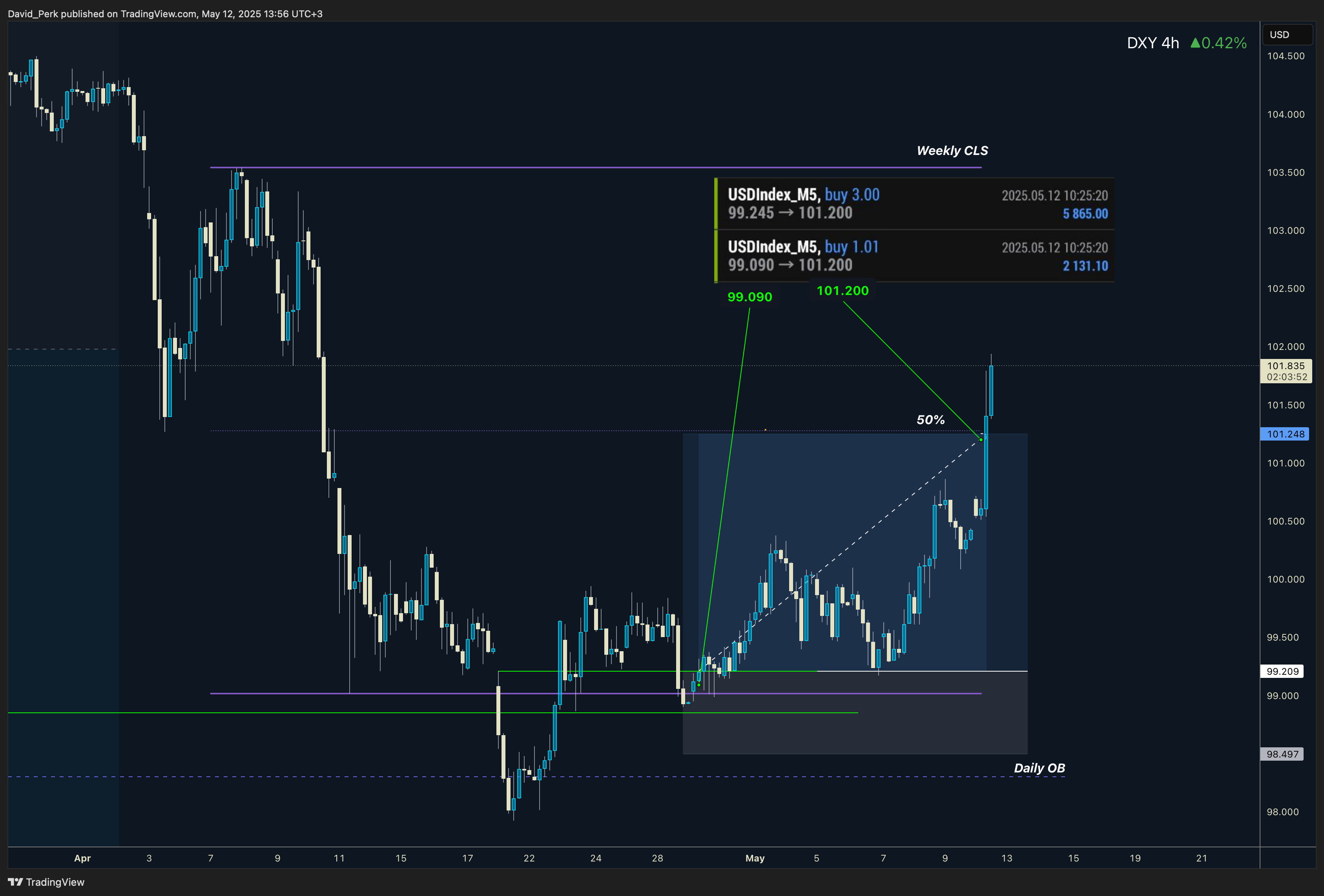The height and width of the screenshot is (896, 1324).
Task: Click the current price tag 101.835
Action: point(1286,371)
